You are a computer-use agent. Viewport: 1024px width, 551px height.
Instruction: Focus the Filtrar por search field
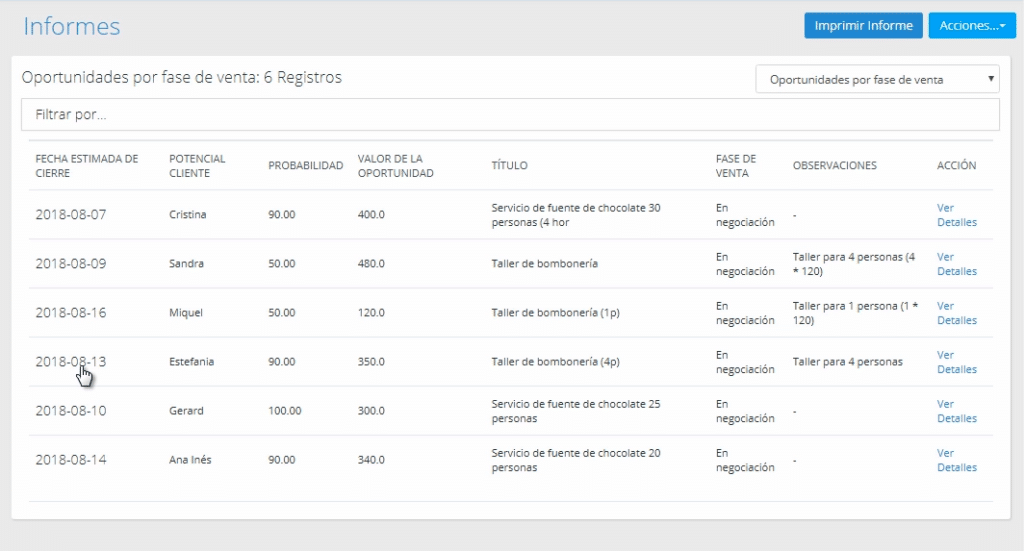click(510, 115)
